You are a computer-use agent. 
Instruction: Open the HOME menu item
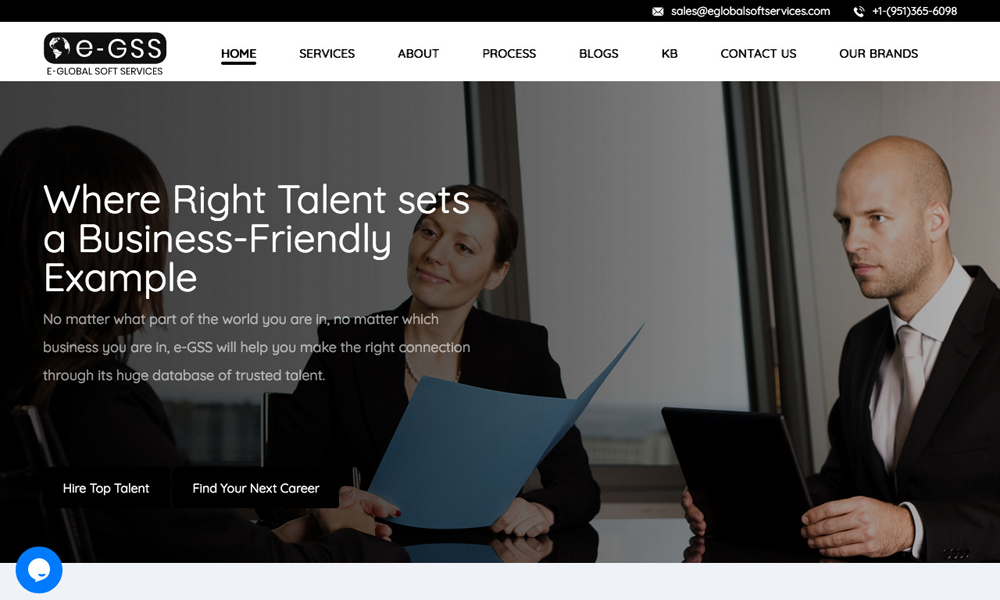pos(239,54)
